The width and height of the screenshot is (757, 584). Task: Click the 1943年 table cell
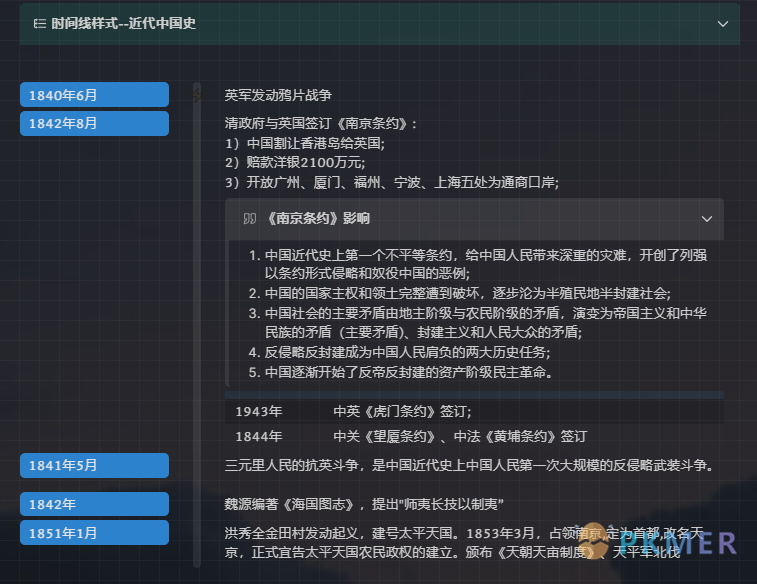pos(259,411)
